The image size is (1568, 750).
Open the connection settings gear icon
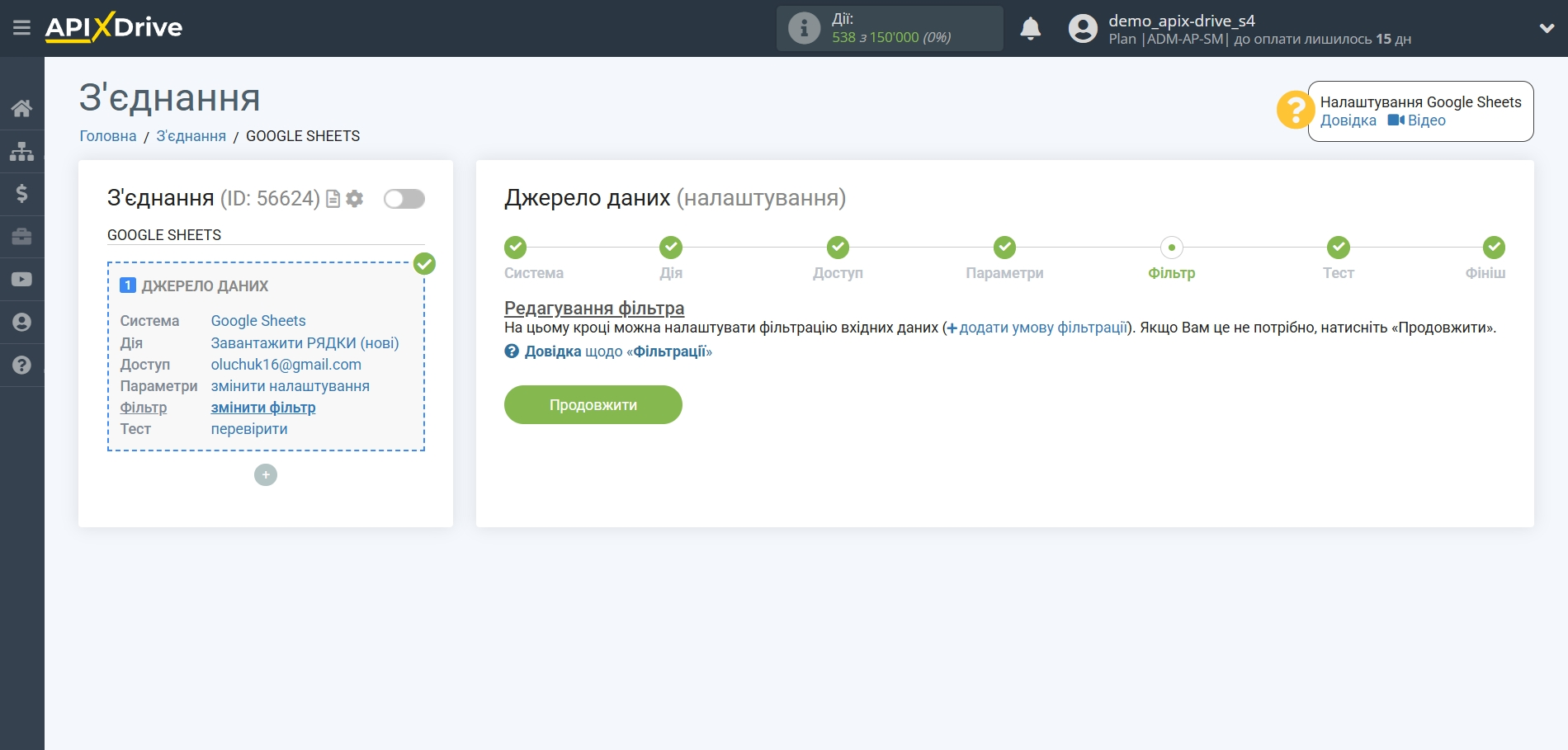click(353, 199)
